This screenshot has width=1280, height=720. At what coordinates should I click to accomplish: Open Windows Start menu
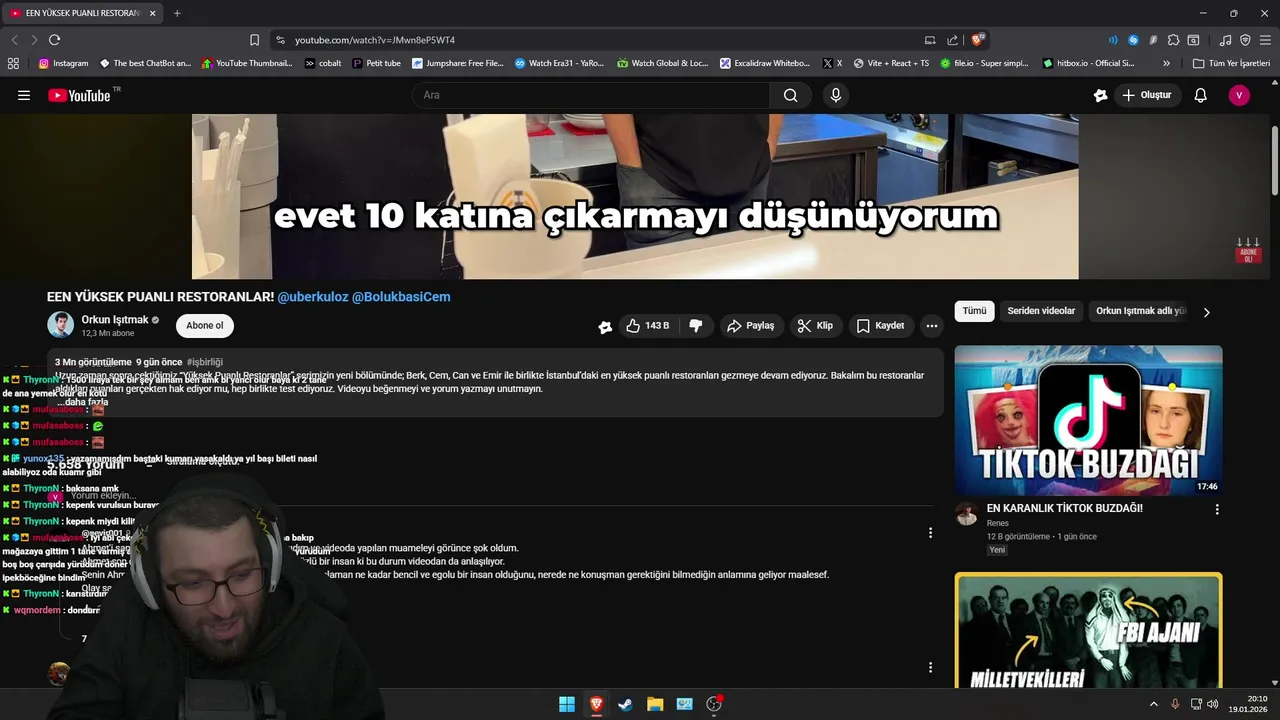pyautogui.click(x=566, y=704)
